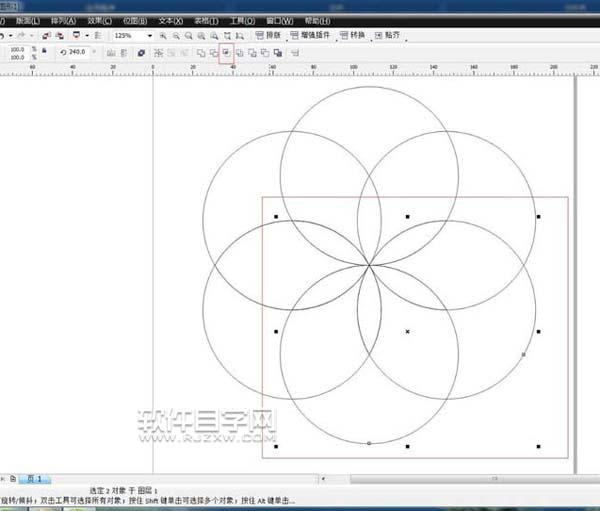This screenshot has width=600, height=511.
Task: Open the 125% zoom level dropdown
Action: pyautogui.click(x=151, y=35)
